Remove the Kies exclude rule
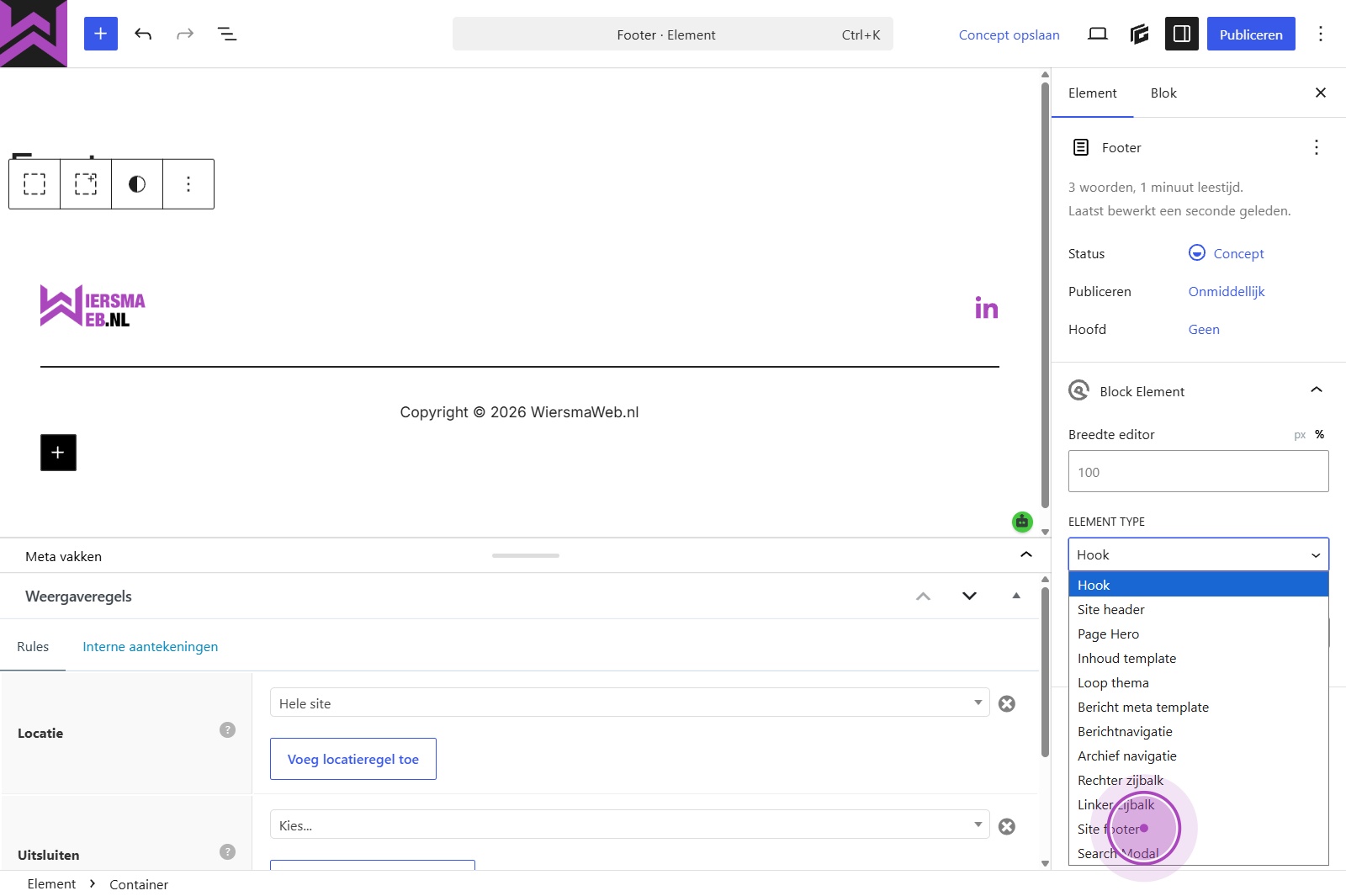 (1007, 826)
